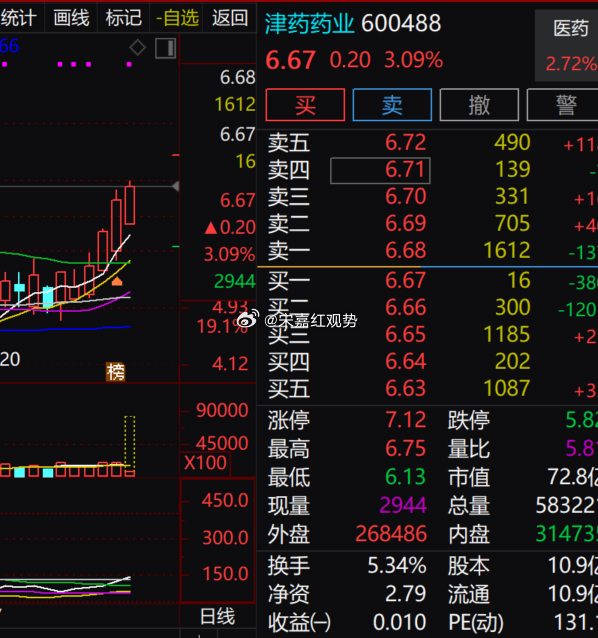Image resolution: width=598 pixels, height=638 pixels.
Task: Click 现量 value 2944
Action: [403, 505]
